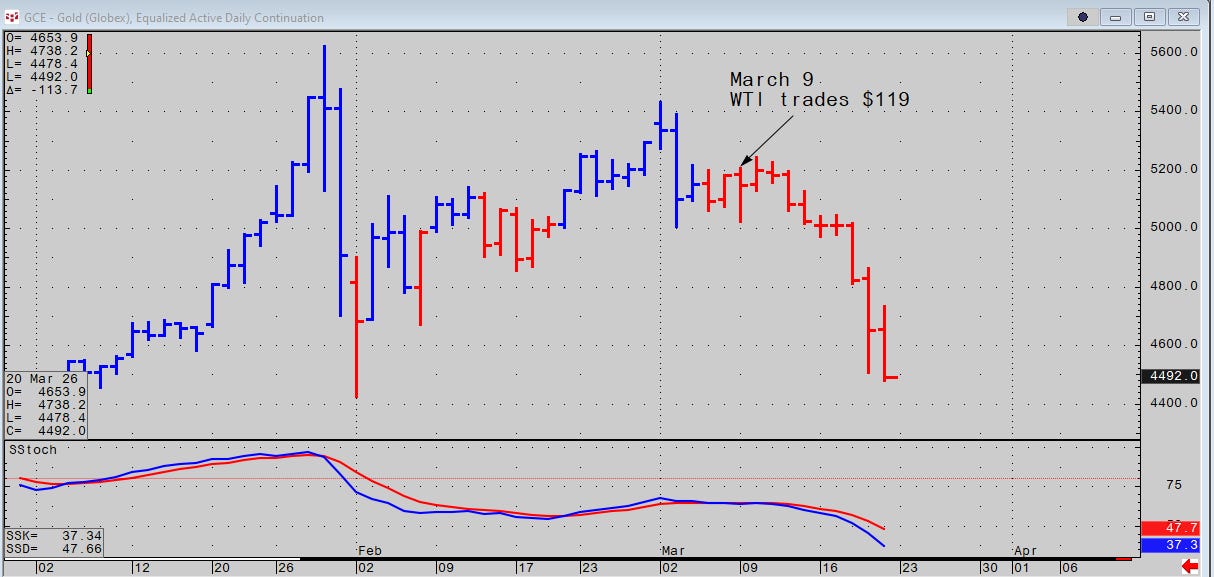Image resolution: width=1214 pixels, height=577 pixels.
Task: Click the SSD= 47.66 readout
Action: click(x=52, y=549)
